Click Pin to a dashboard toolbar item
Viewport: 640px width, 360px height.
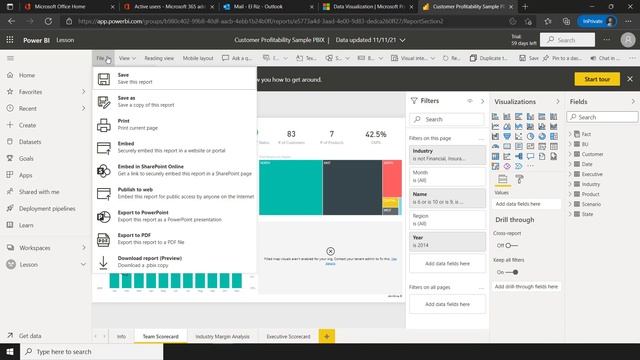tap(562, 58)
